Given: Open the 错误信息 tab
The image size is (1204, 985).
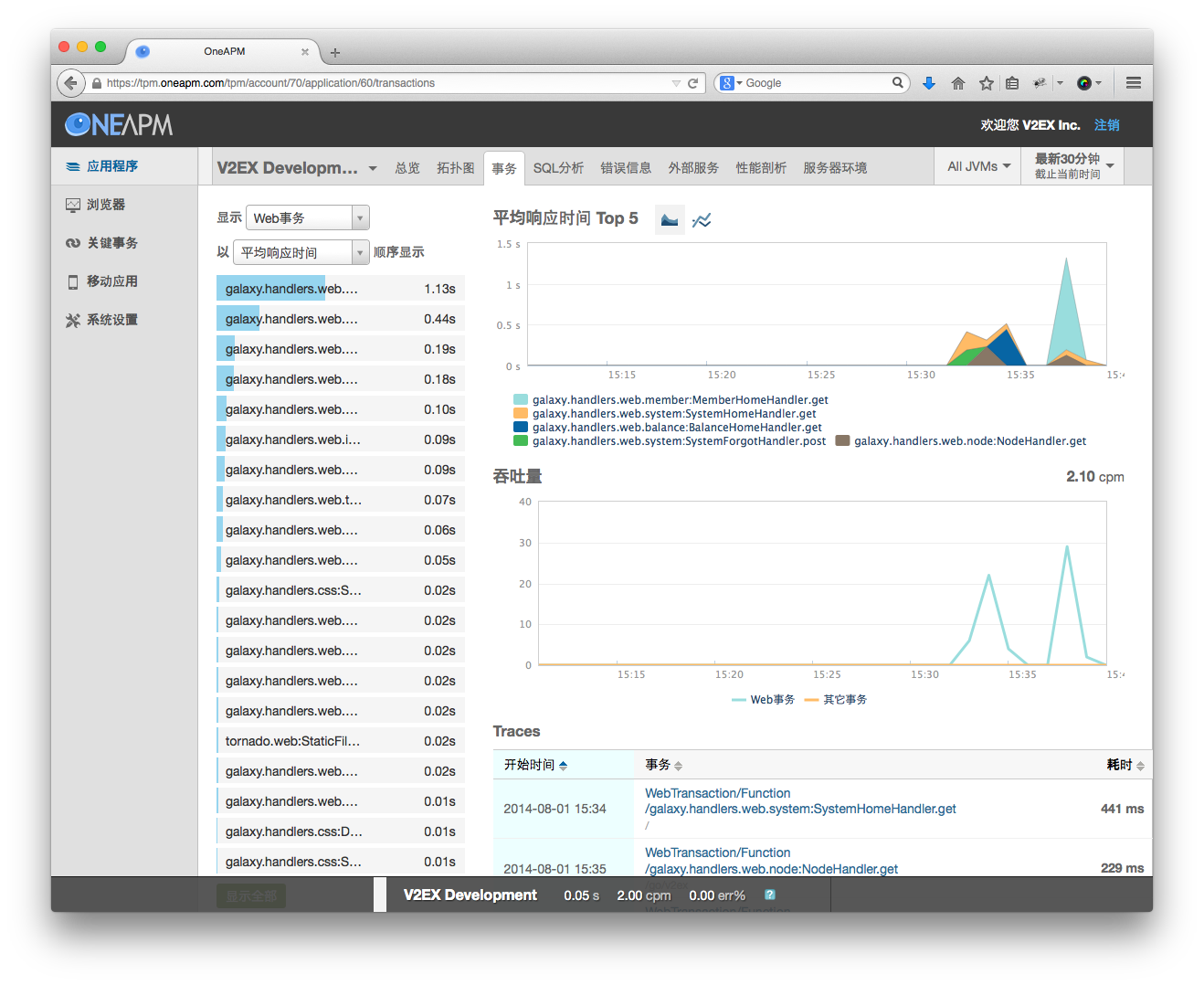Looking at the screenshot, I should click(626, 168).
